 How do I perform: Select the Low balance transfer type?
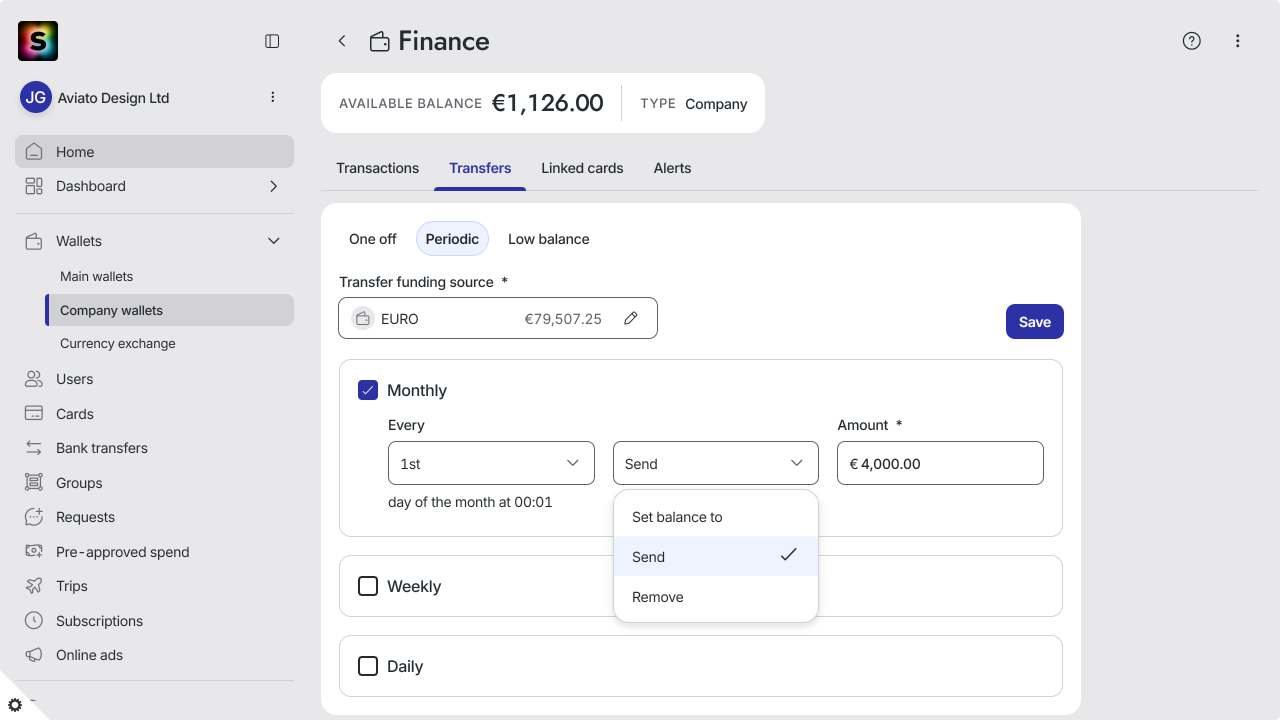(x=549, y=239)
